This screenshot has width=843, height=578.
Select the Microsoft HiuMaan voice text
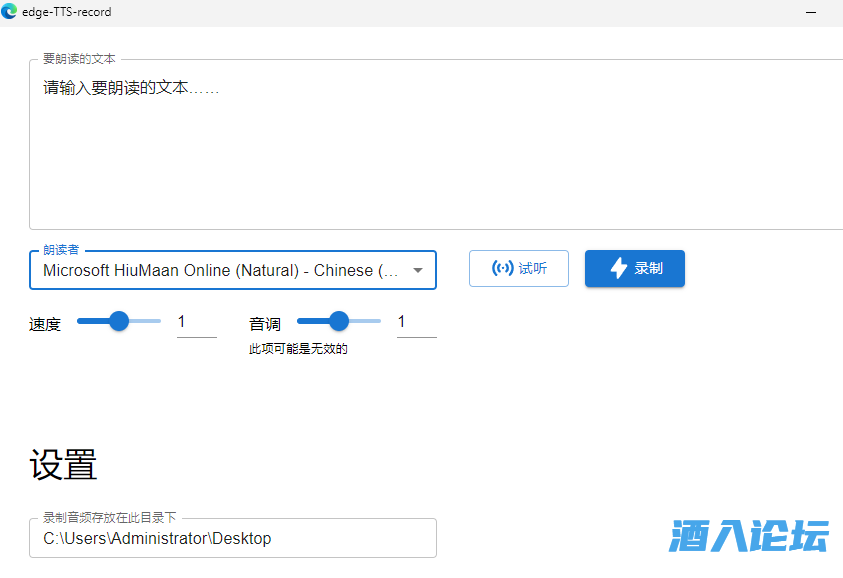click(x=220, y=270)
